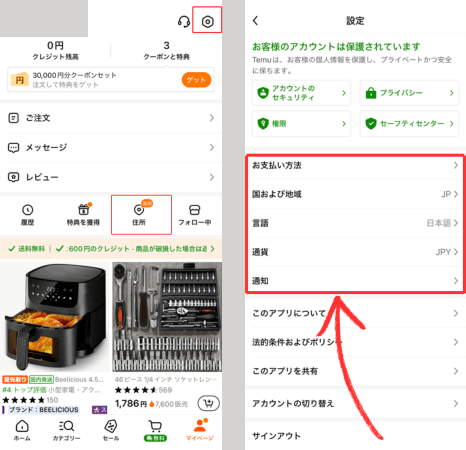Tap the headset customer support icon

coord(184,22)
